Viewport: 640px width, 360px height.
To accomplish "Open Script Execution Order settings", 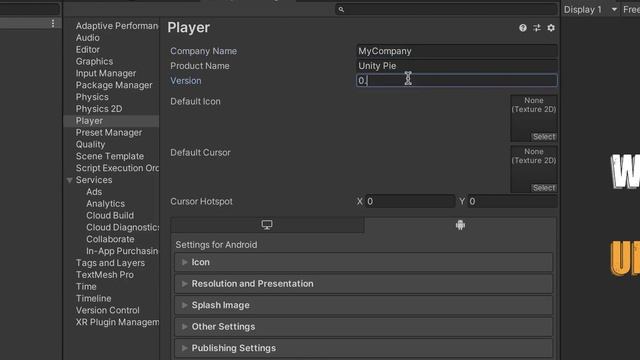I will coord(117,168).
